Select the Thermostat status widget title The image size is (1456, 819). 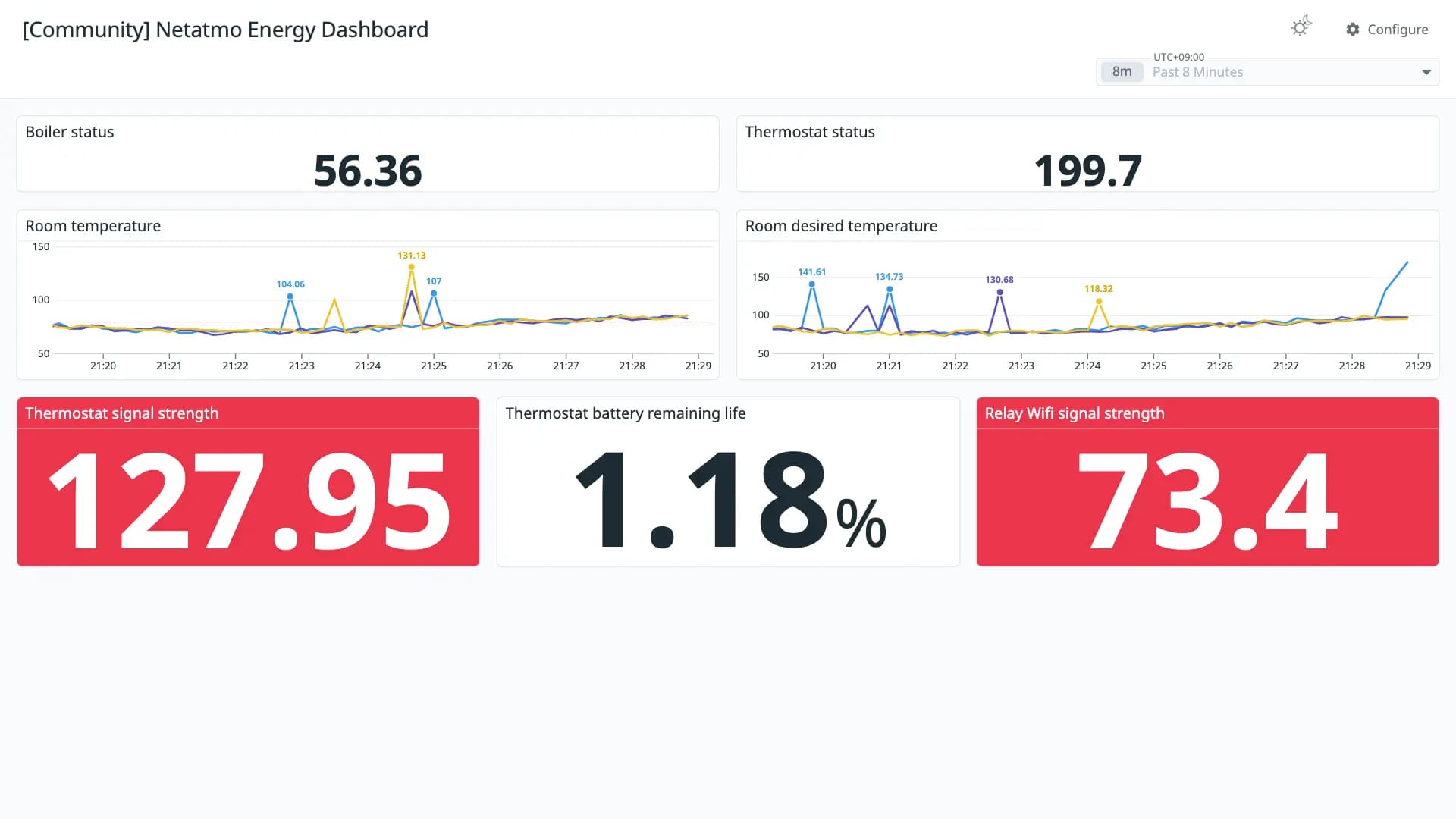tap(810, 132)
